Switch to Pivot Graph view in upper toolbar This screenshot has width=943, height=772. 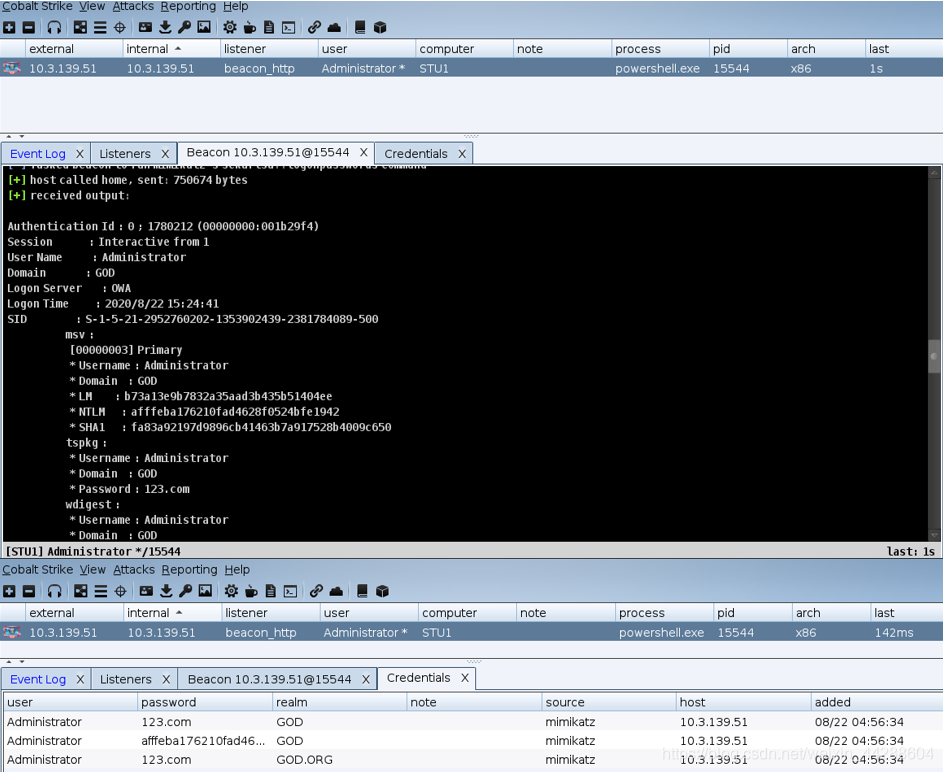80,28
